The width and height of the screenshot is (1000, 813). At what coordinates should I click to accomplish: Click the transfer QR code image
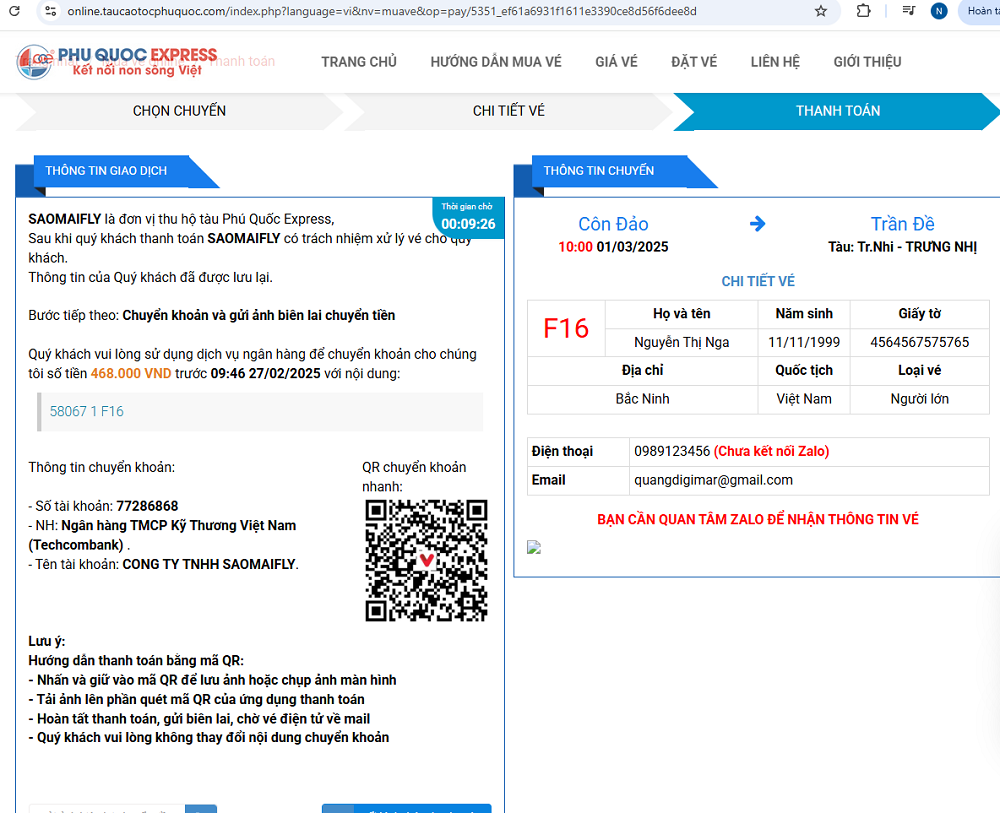coord(426,560)
